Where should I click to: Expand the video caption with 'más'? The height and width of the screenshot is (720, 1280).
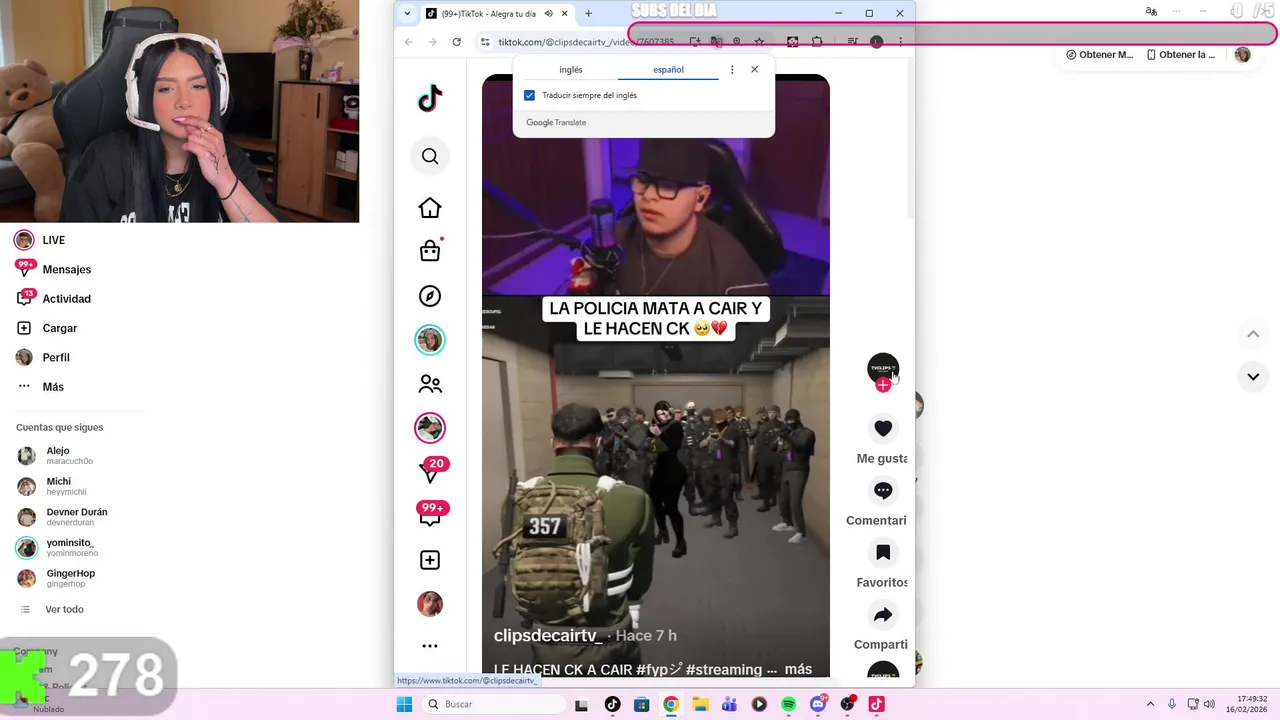(798, 669)
